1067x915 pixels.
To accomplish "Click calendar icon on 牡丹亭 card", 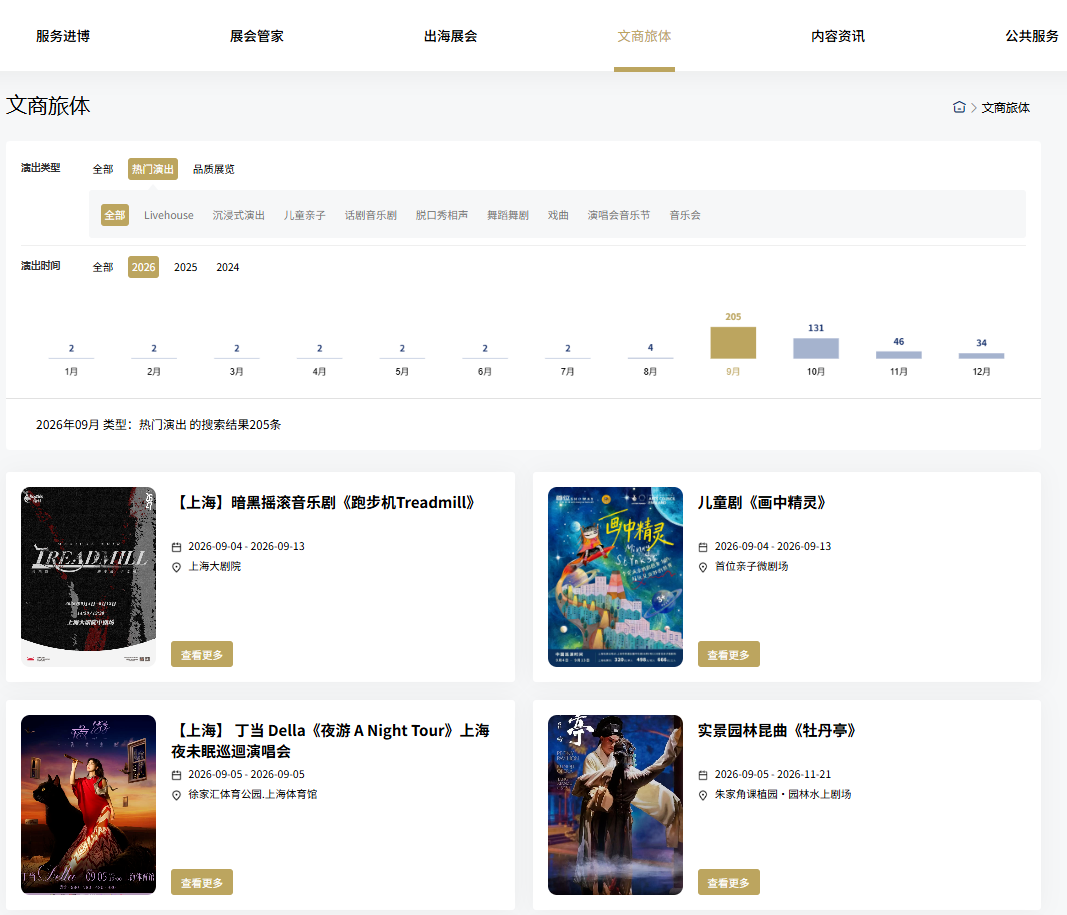I will (x=703, y=775).
